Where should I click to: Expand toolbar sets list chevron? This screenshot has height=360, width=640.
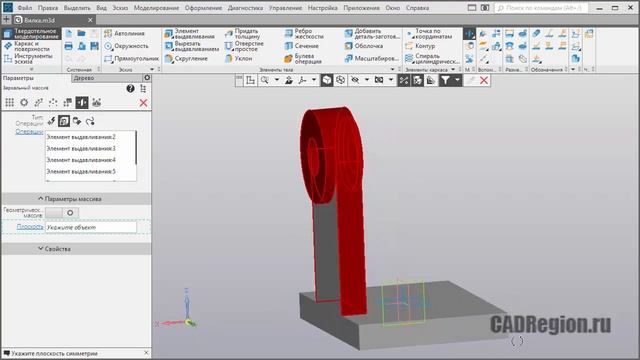pos(31,69)
